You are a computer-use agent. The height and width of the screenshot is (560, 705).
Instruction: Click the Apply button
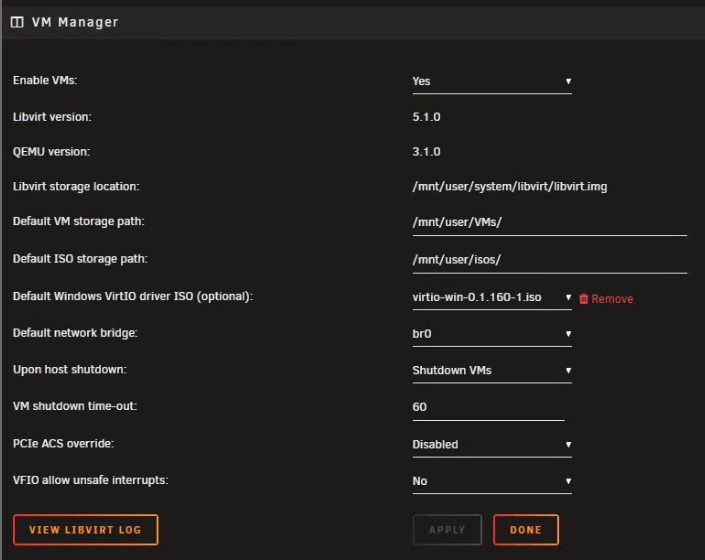coord(447,530)
